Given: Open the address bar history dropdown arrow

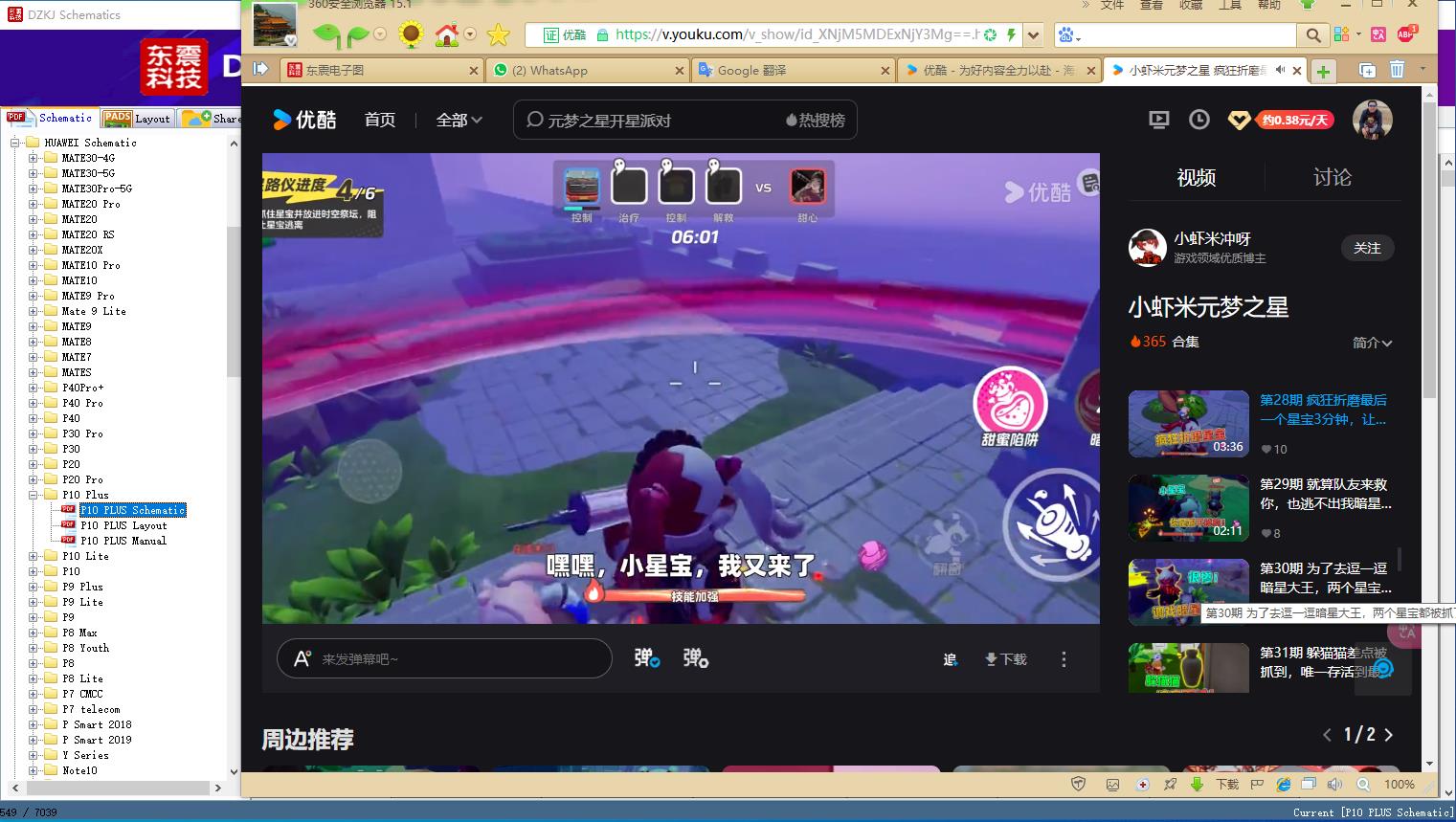Looking at the screenshot, I should (x=1033, y=35).
